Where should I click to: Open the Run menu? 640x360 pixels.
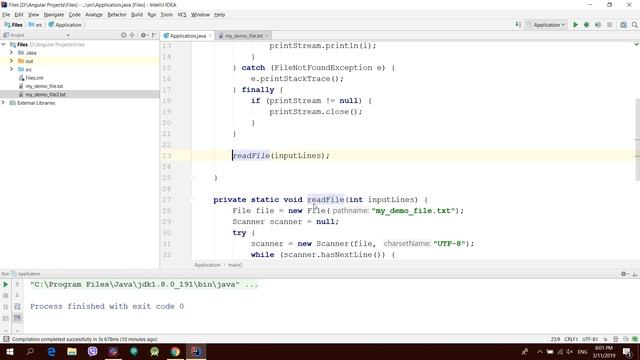point(152,15)
